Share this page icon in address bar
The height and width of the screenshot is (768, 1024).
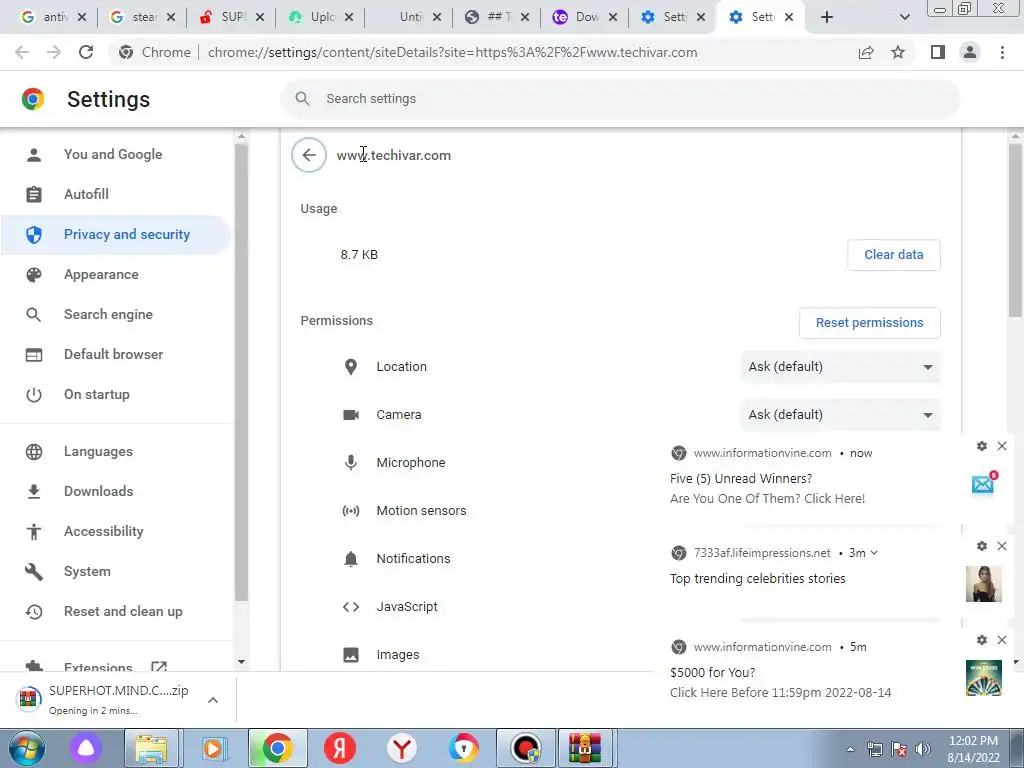866,52
